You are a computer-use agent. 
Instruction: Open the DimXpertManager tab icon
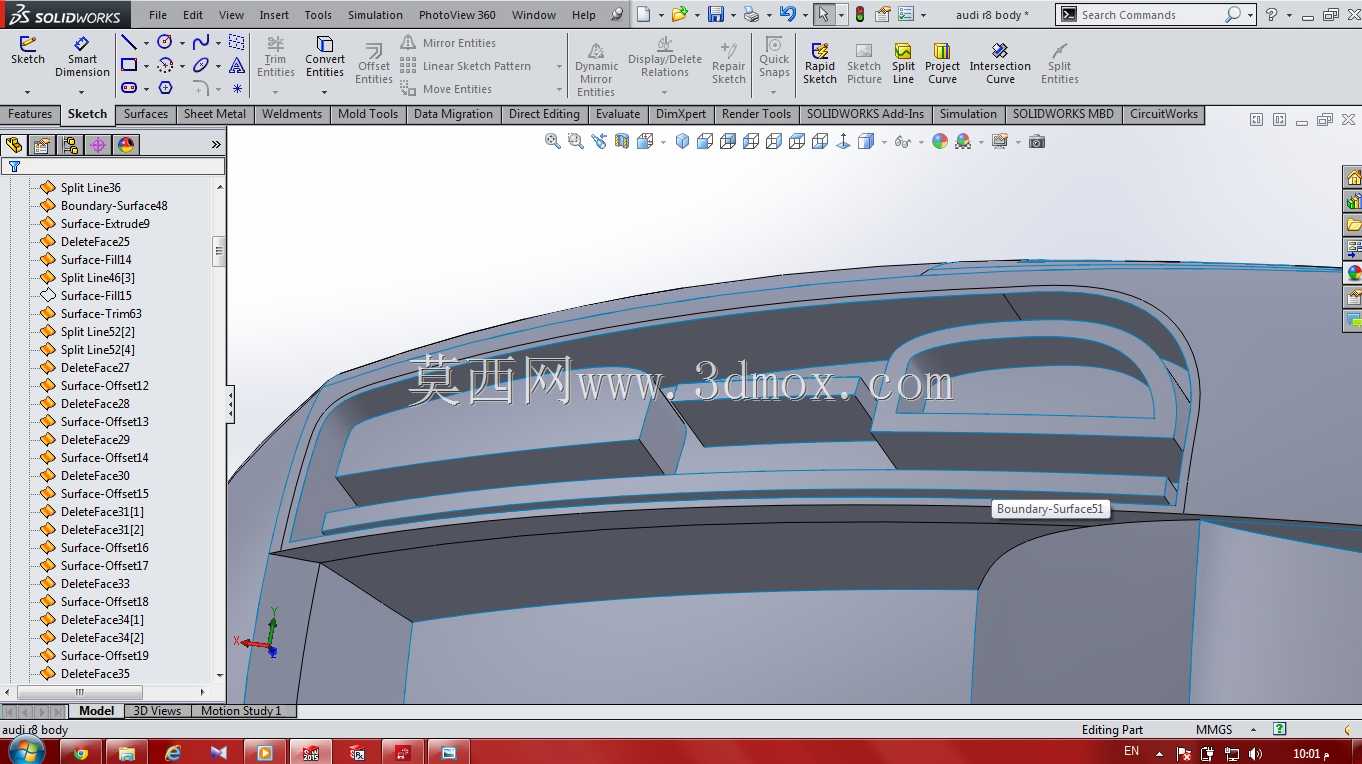[x=98, y=145]
